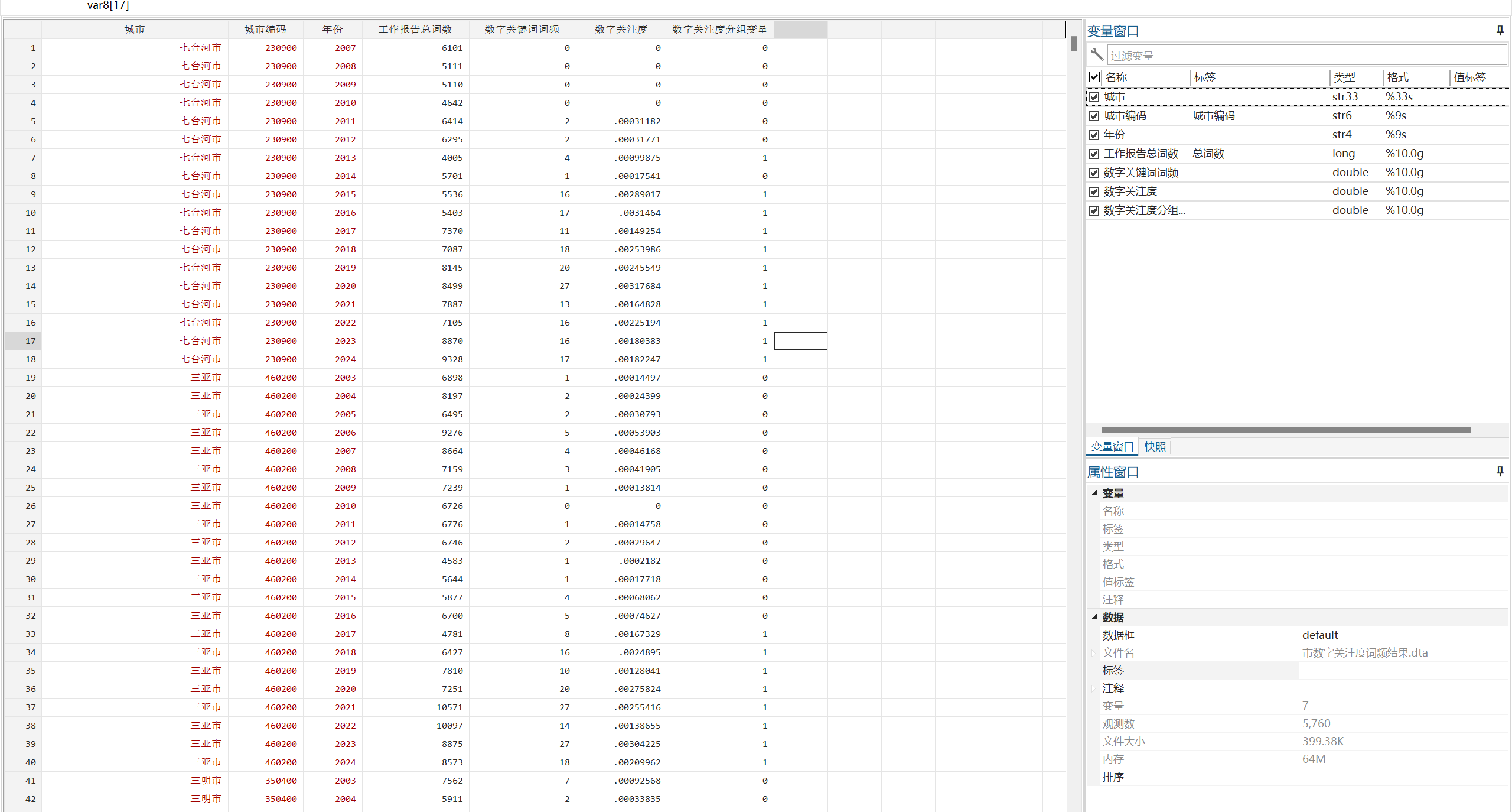Image resolution: width=1512 pixels, height=812 pixels.
Task: Collapse the 变量 section in properties
Action: coord(1094,493)
